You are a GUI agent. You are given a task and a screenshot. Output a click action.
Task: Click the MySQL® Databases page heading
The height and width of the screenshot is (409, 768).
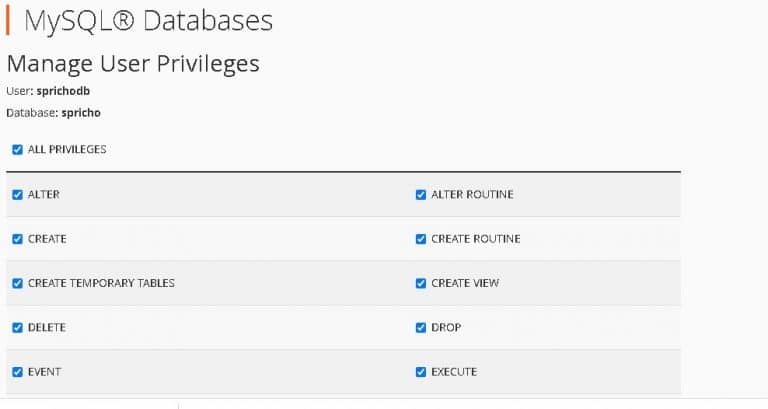click(147, 20)
